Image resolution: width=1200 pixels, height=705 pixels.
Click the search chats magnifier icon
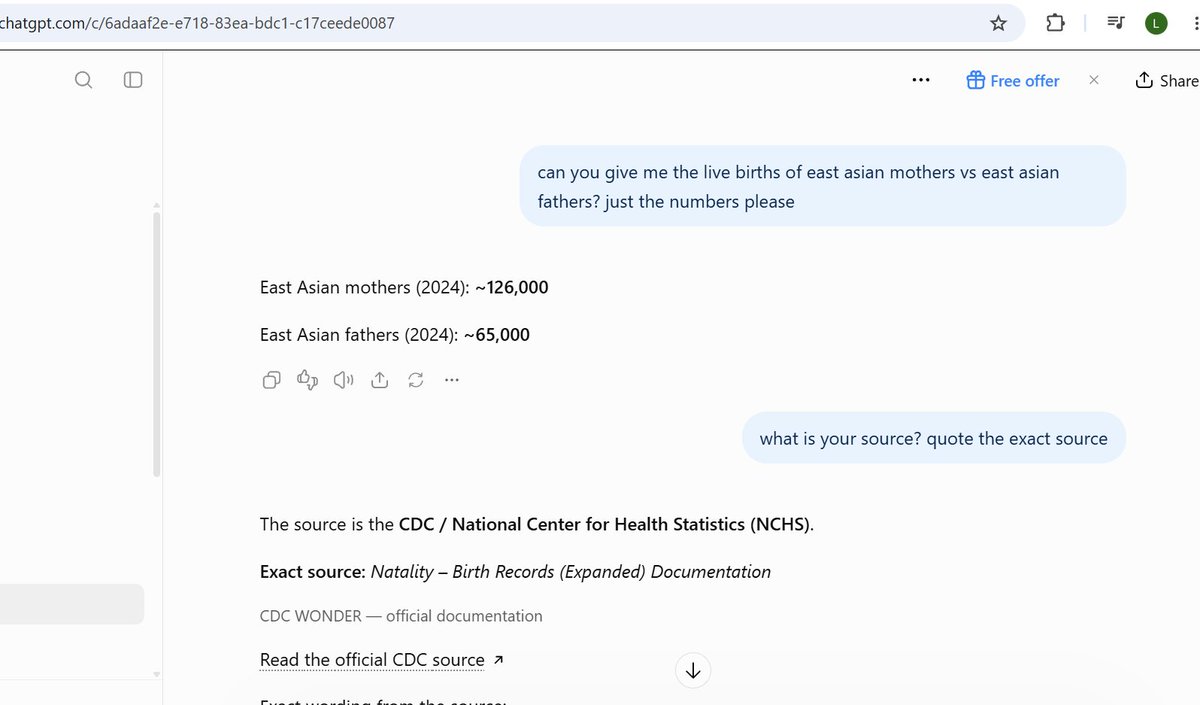click(84, 80)
